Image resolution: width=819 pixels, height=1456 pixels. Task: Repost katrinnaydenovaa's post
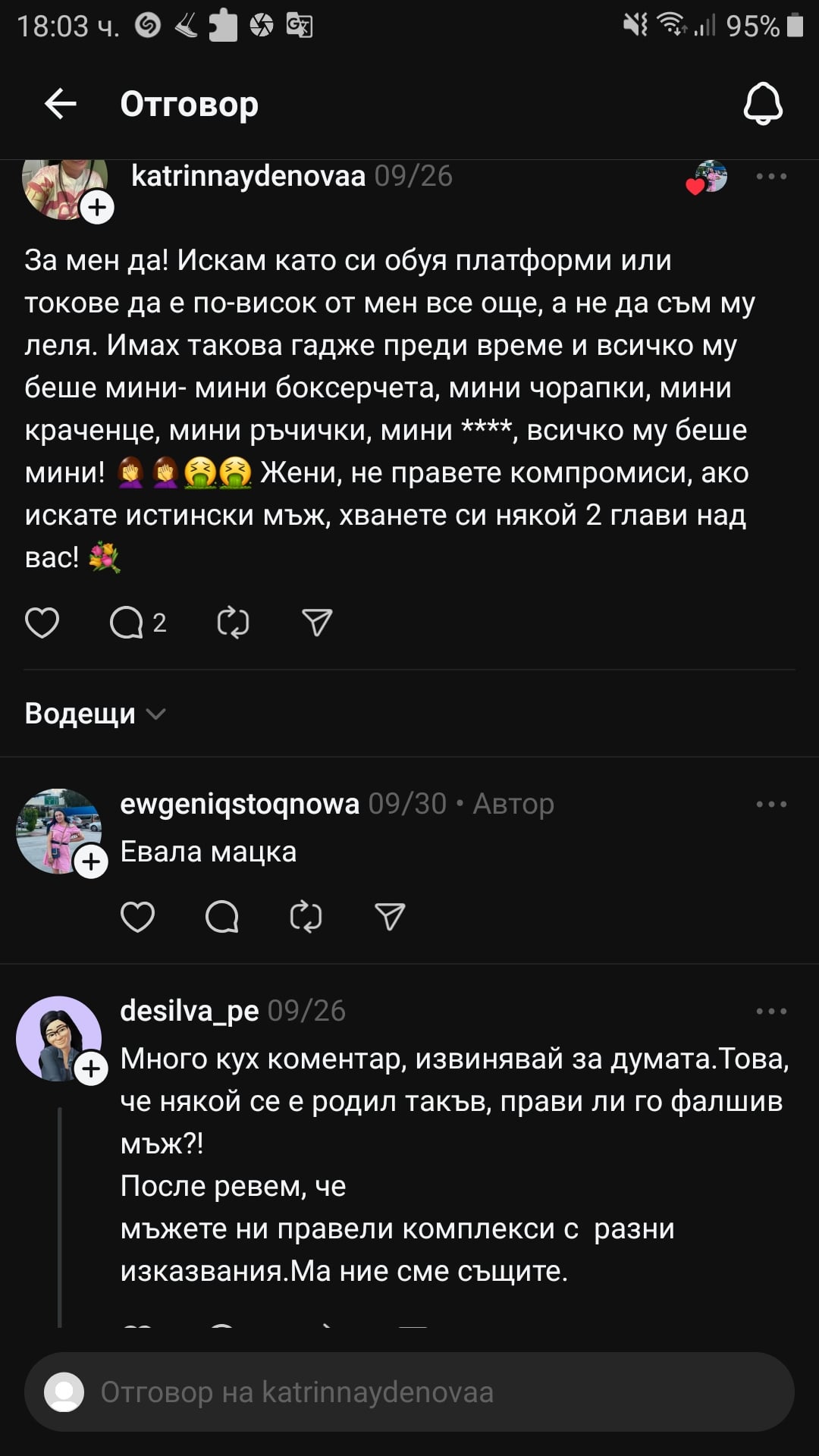click(233, 623)
